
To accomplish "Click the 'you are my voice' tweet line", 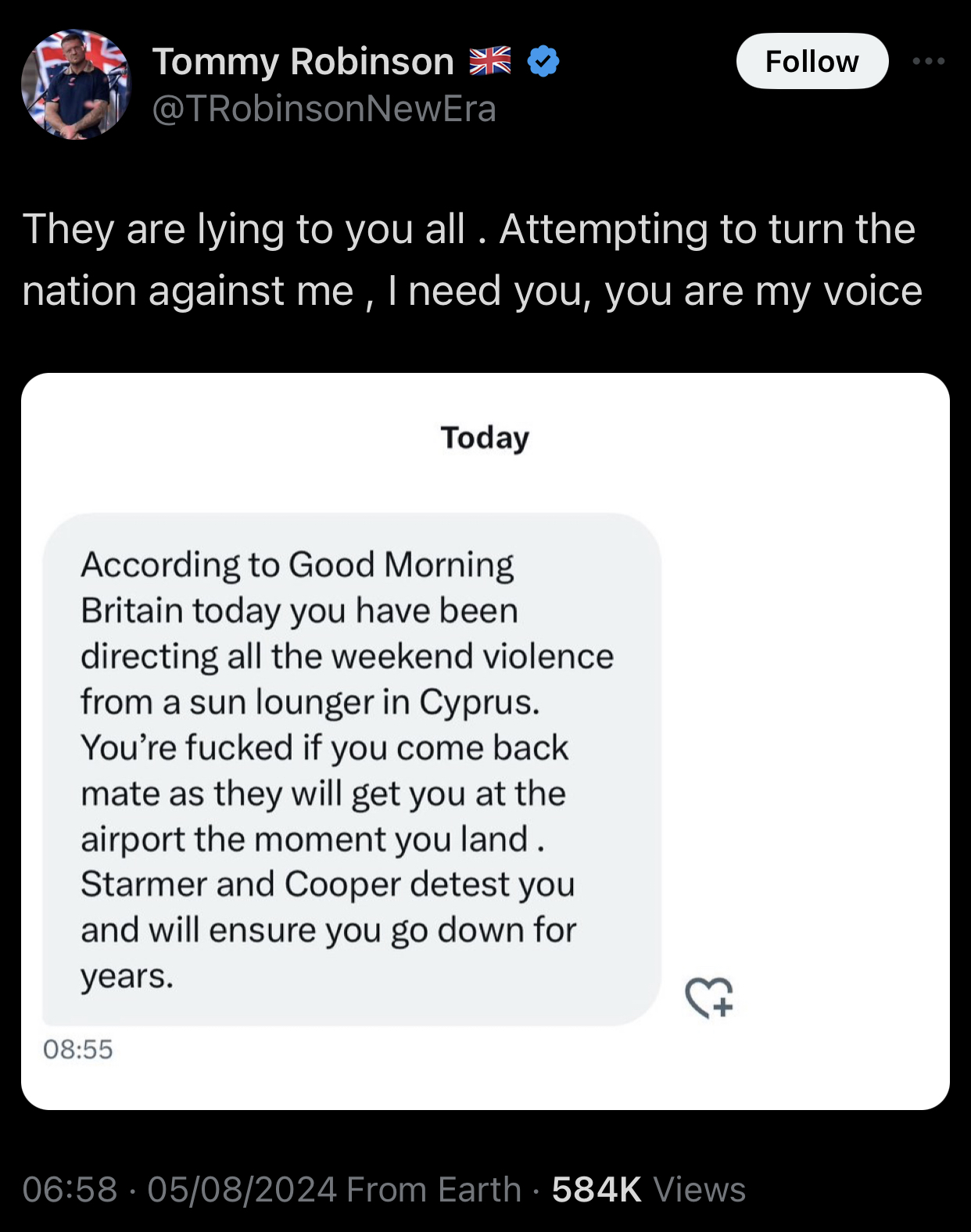I will coord(763,292).
